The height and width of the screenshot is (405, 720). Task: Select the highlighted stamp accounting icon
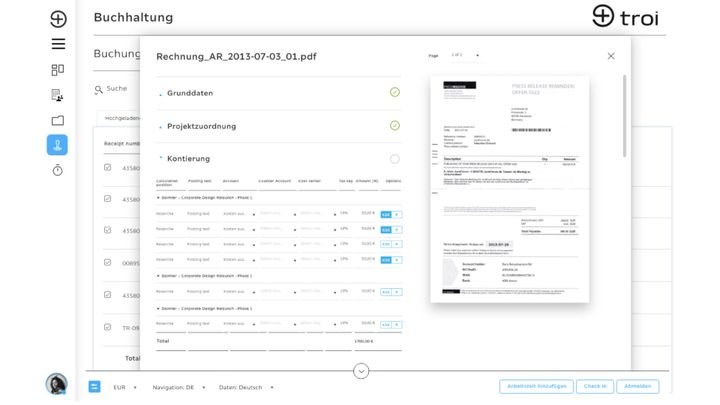pyautogui.click(x=57, y=145)
